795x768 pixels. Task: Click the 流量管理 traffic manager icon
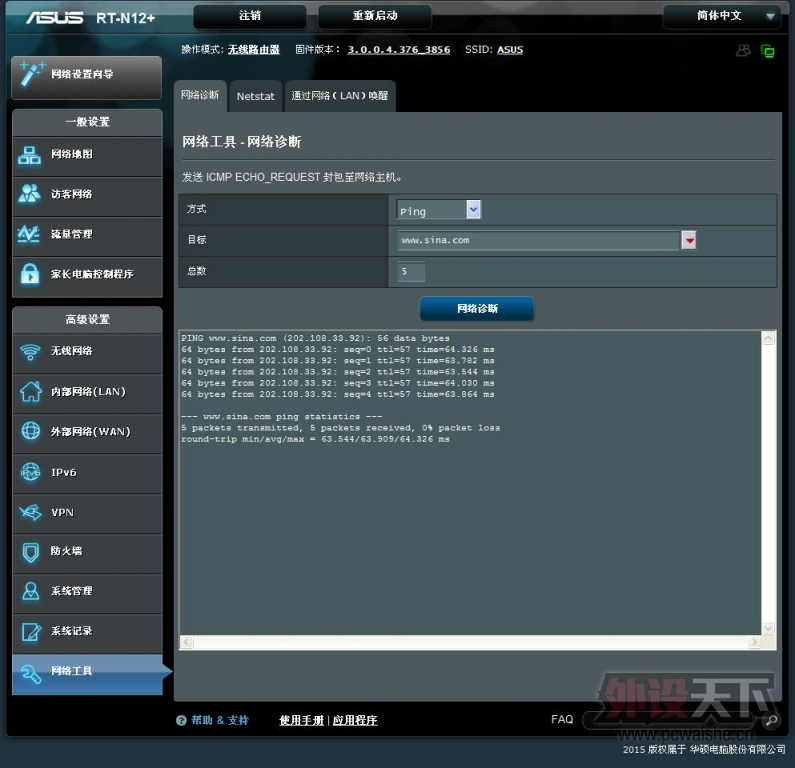pos(29,234)
